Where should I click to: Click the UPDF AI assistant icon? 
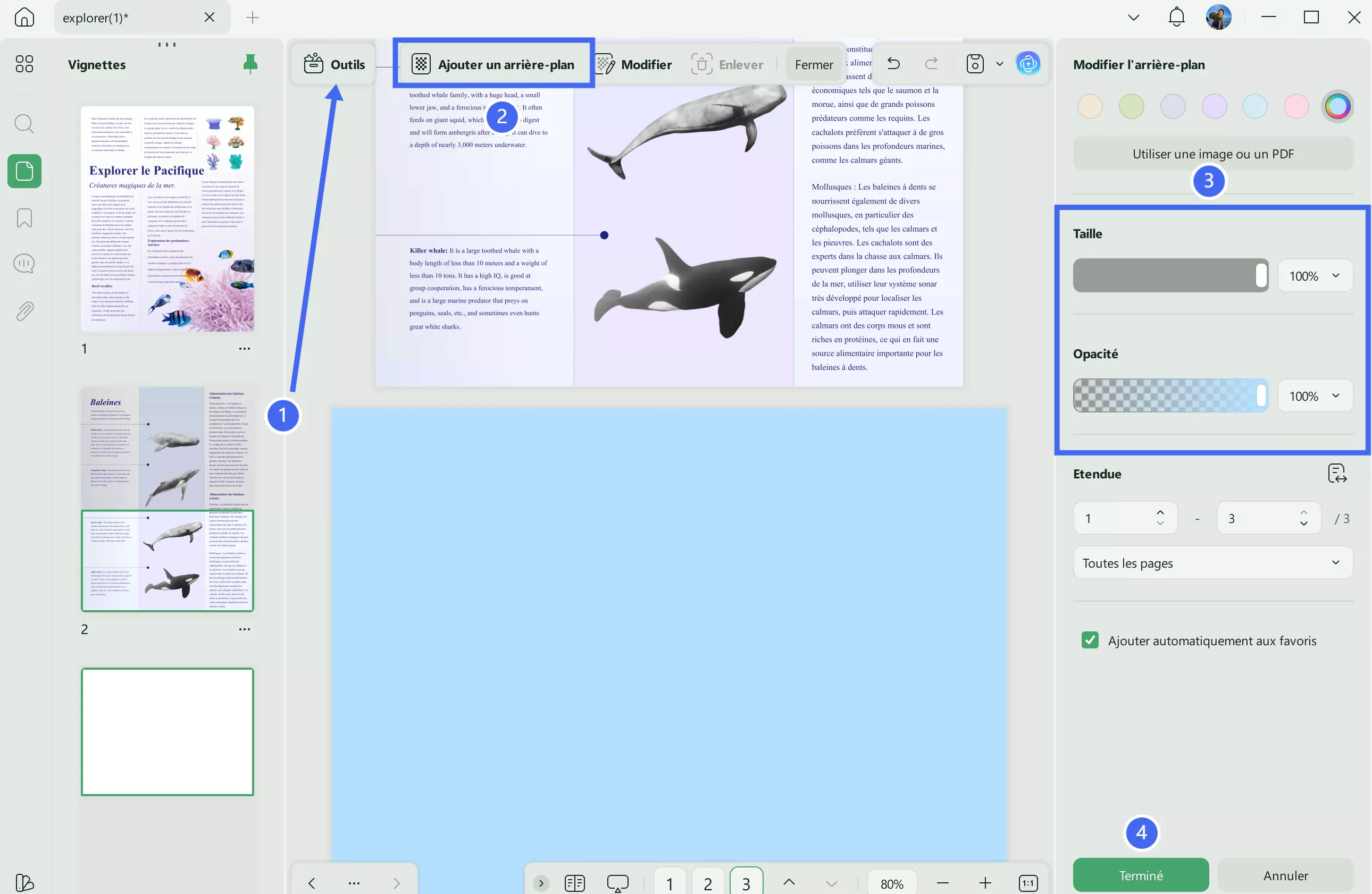[x=1028, y=64]
